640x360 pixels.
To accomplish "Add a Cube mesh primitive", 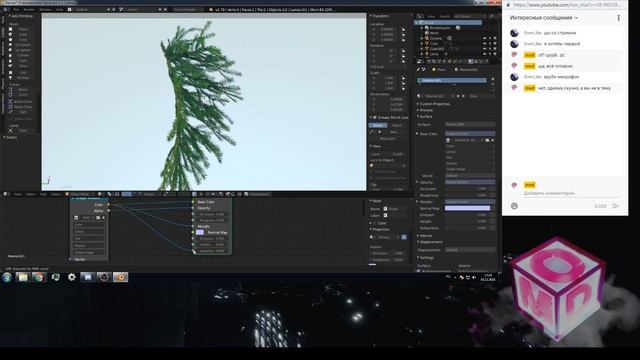I will pyautogui.click(x=23, y=35).
